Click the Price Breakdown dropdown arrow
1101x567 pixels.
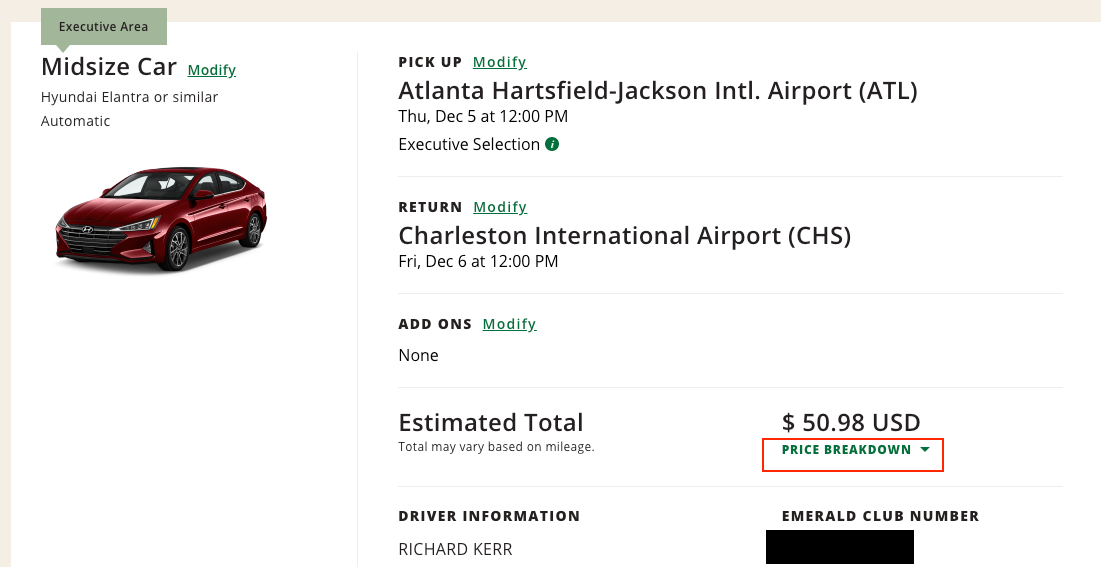(x=925, y=450)
